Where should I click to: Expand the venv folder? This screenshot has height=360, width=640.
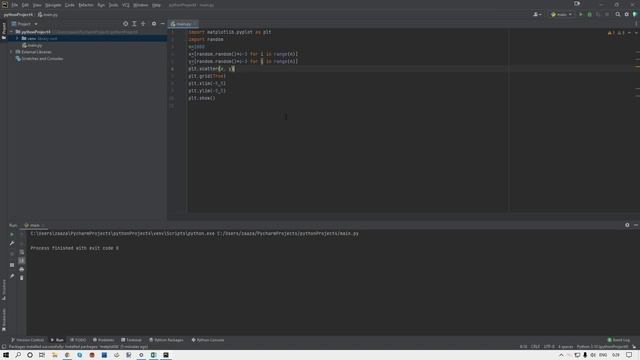[18, 38]
